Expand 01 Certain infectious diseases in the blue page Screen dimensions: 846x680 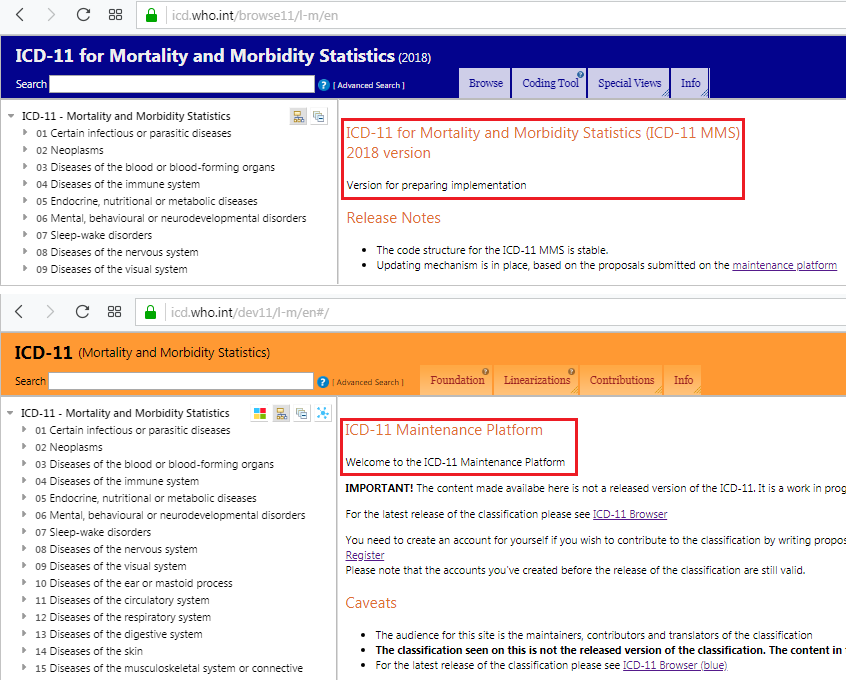pos(25,133)
